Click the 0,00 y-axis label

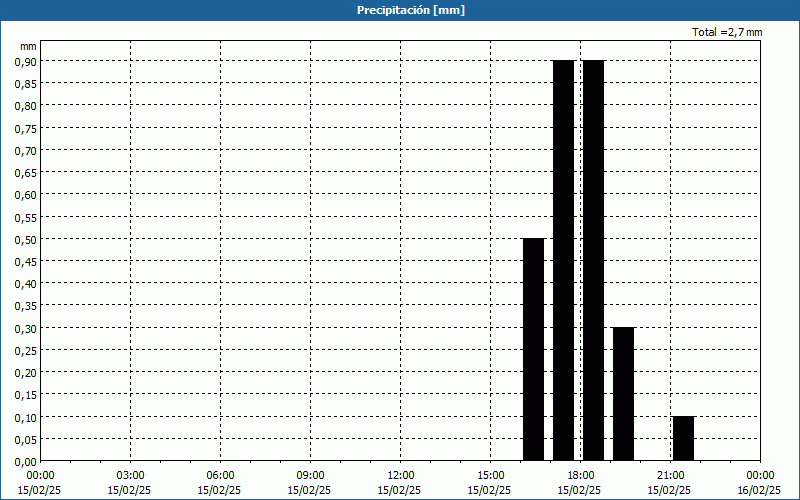coord(26,461)
